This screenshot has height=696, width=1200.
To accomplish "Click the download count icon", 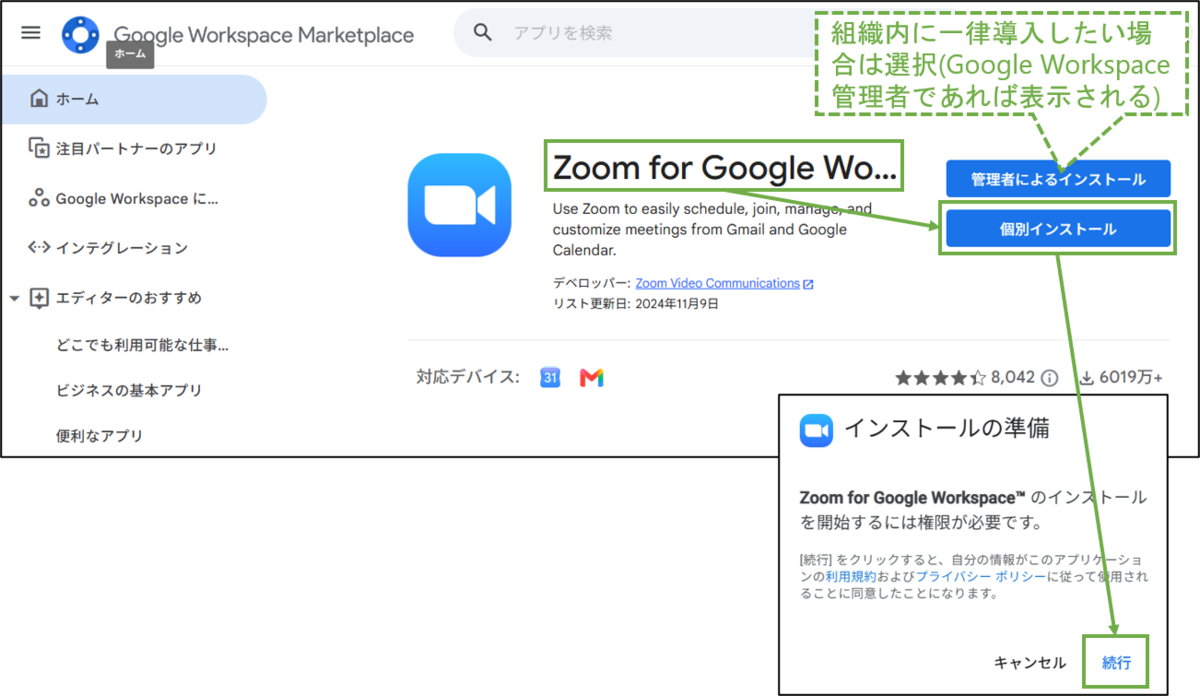I will coord(1087,378).
